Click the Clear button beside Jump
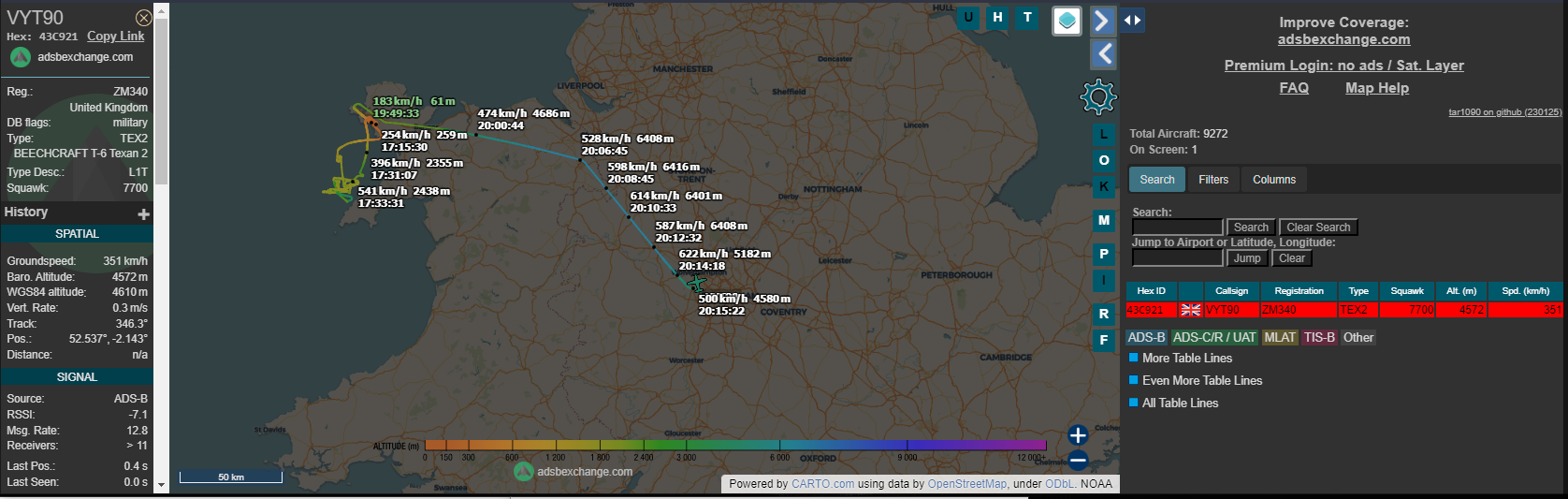The image size is (1568, 499). 1291,258
